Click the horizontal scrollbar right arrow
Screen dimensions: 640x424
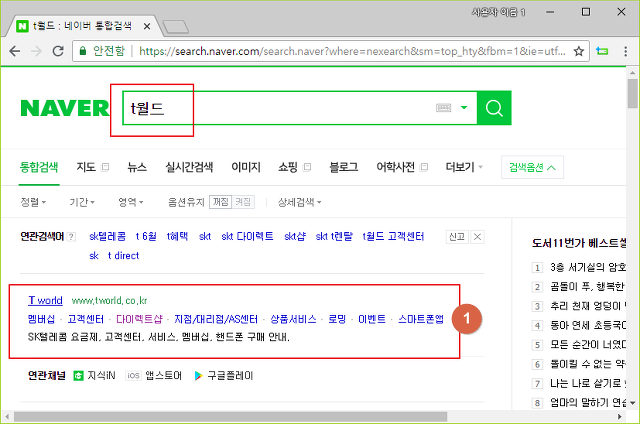pos(620,417)
